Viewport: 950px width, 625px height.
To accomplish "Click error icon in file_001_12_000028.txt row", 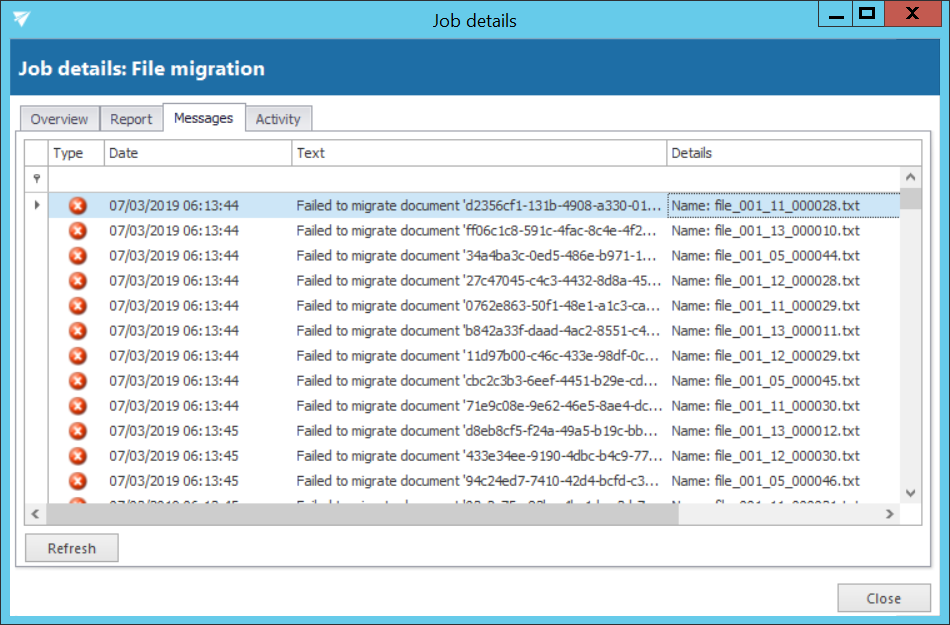I will coord(77,281).
